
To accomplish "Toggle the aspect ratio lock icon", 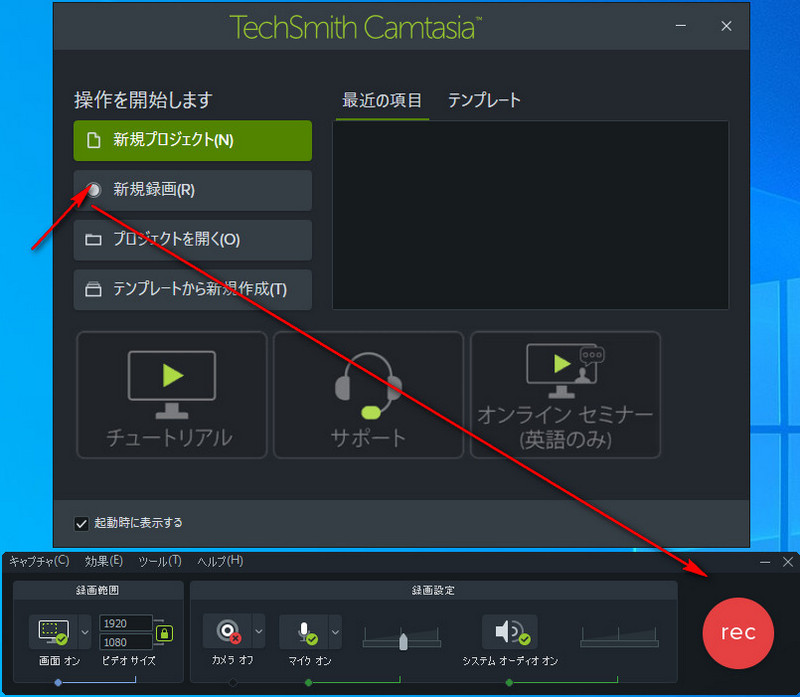I will [164, 633].
